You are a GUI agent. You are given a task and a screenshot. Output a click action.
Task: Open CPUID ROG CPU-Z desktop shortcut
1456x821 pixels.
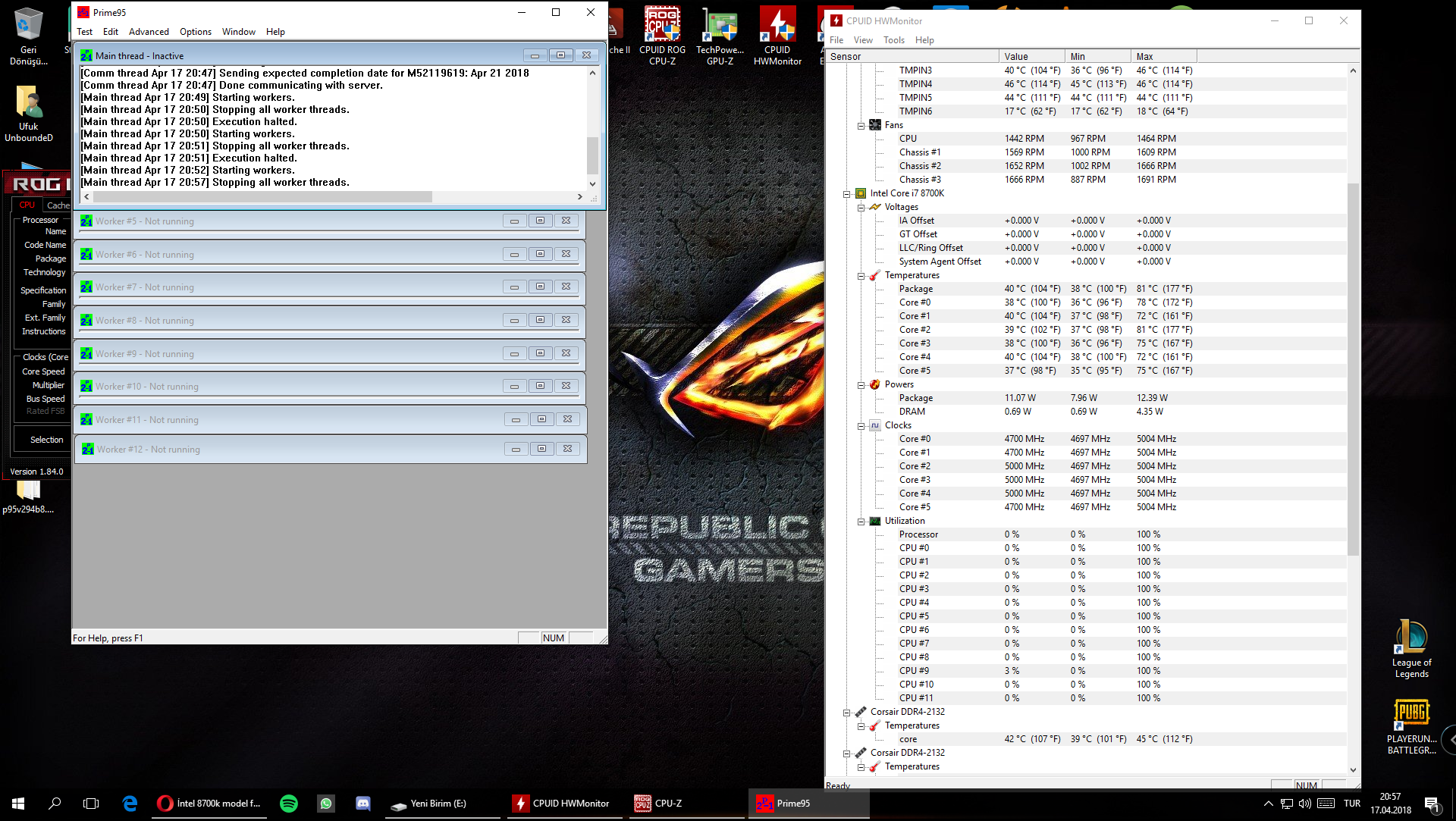click(x=662, y=36)
